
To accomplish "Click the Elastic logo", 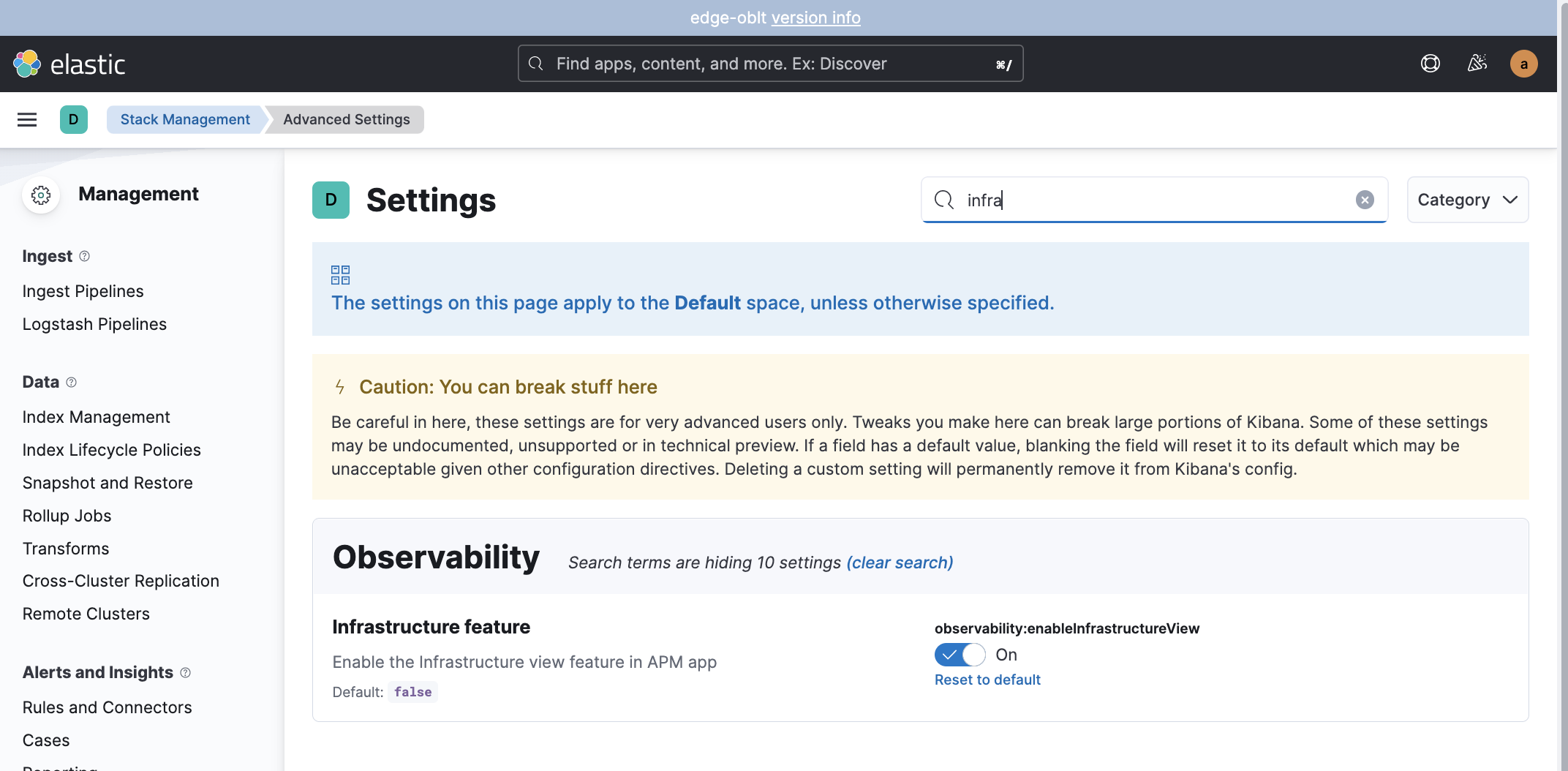I will pyautogui.click(x=70, y=63).
